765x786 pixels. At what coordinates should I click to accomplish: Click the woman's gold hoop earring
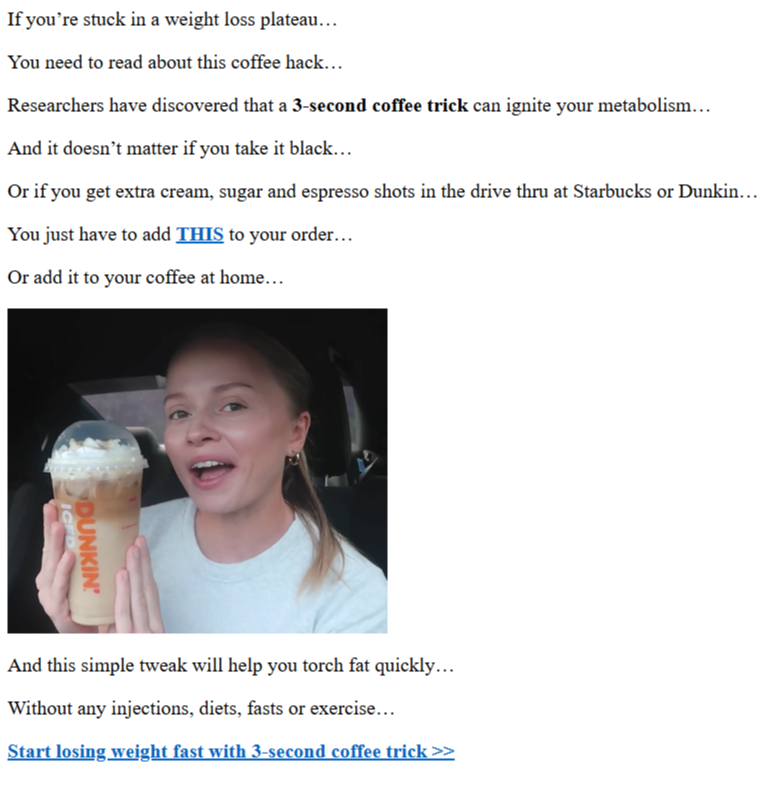coord(294,458)
